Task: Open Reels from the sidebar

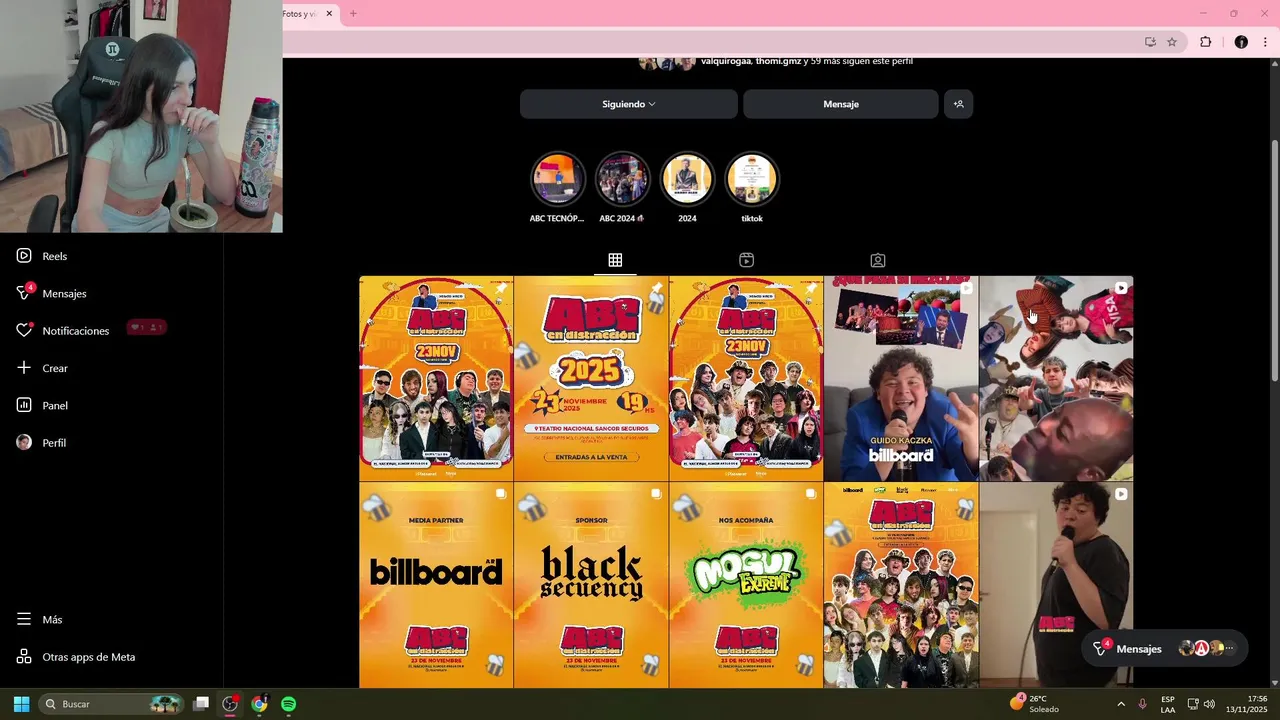Action: pos(42,256)
